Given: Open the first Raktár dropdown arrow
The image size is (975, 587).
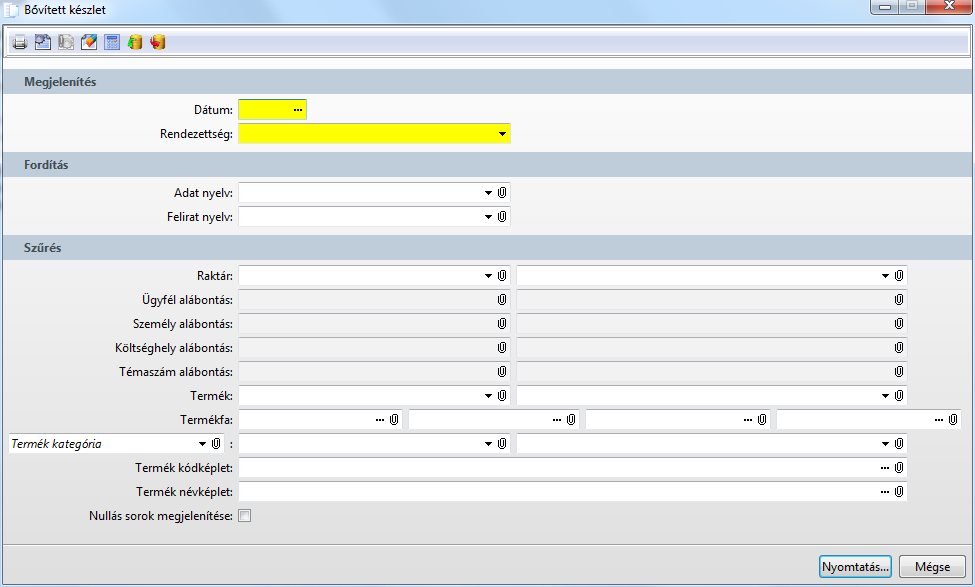Looking at the screenshot, I should tap(488, 275).
